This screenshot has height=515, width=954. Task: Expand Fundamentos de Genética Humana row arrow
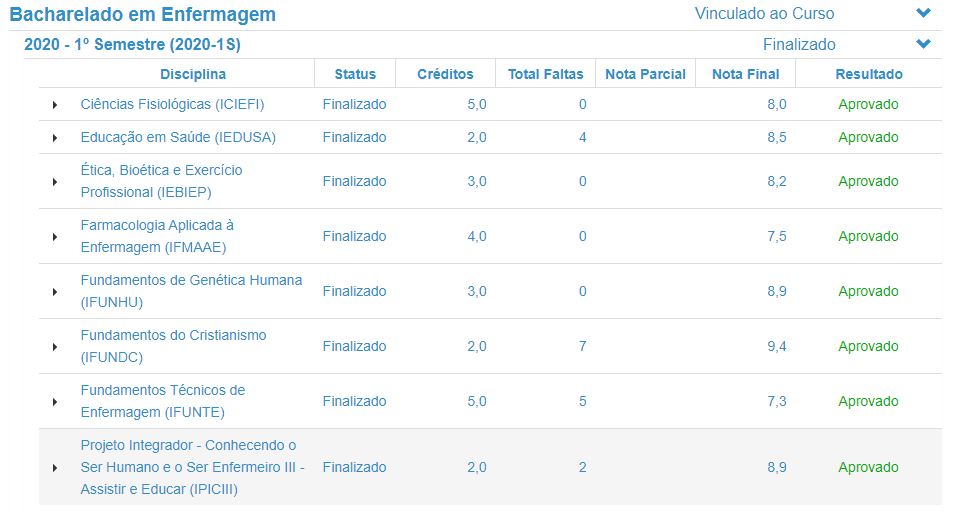coord(55,292)
